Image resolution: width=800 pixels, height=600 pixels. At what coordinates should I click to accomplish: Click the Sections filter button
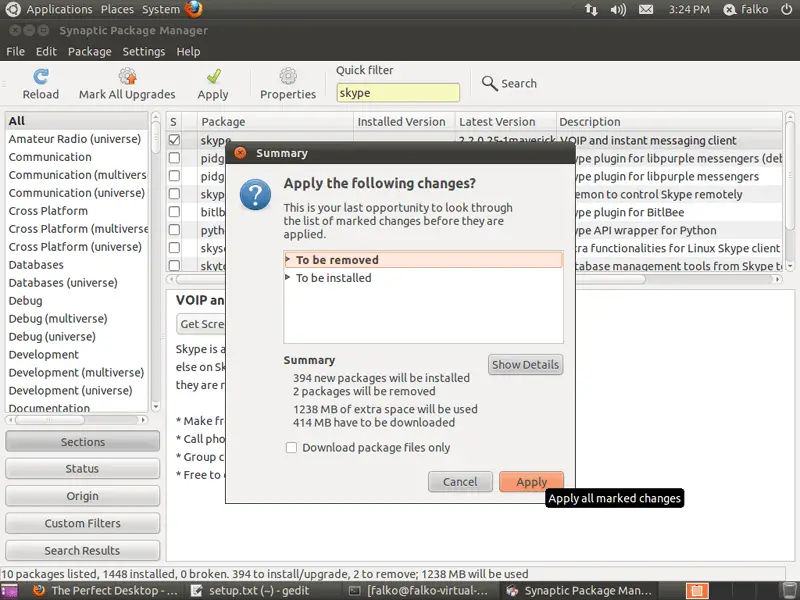coord(83,441)
